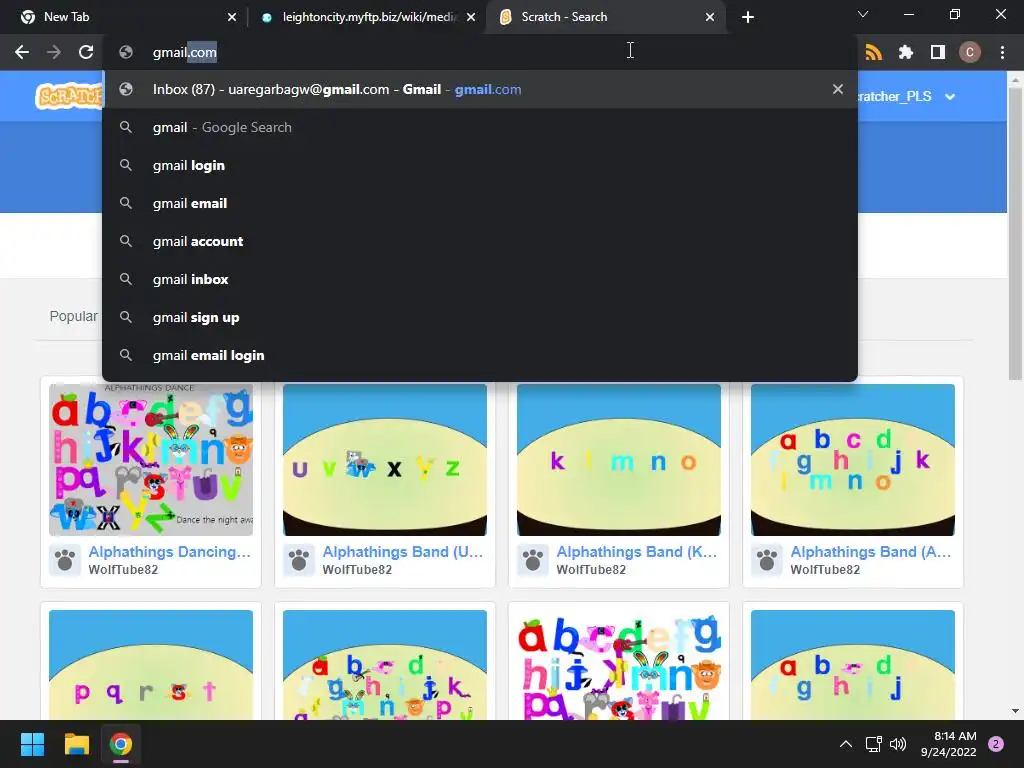Click the Scratch logo

pos(69,97)
